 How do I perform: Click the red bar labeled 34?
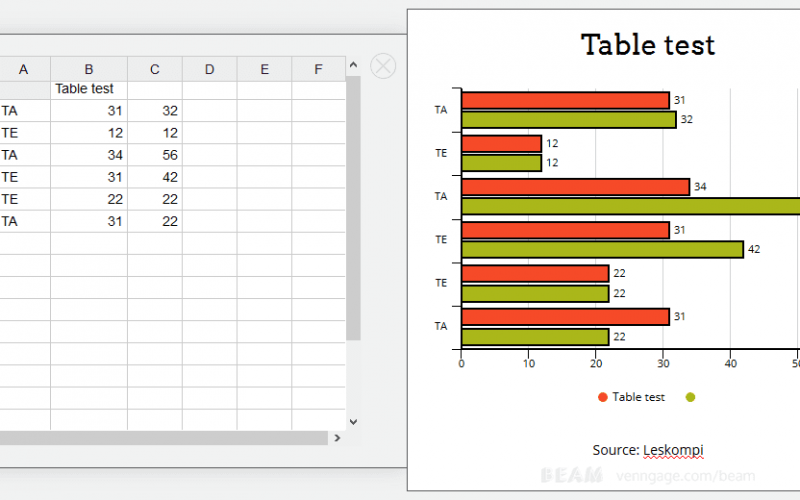point(575,187)
